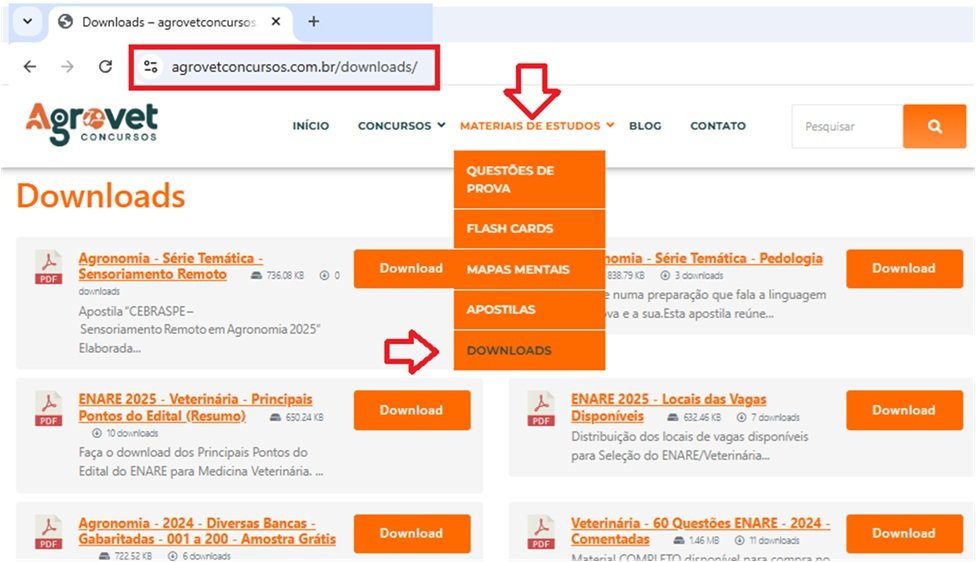Open site information icon in address bar
The width and height of the screenshot is (976, 562).
(x=151, y=66)
